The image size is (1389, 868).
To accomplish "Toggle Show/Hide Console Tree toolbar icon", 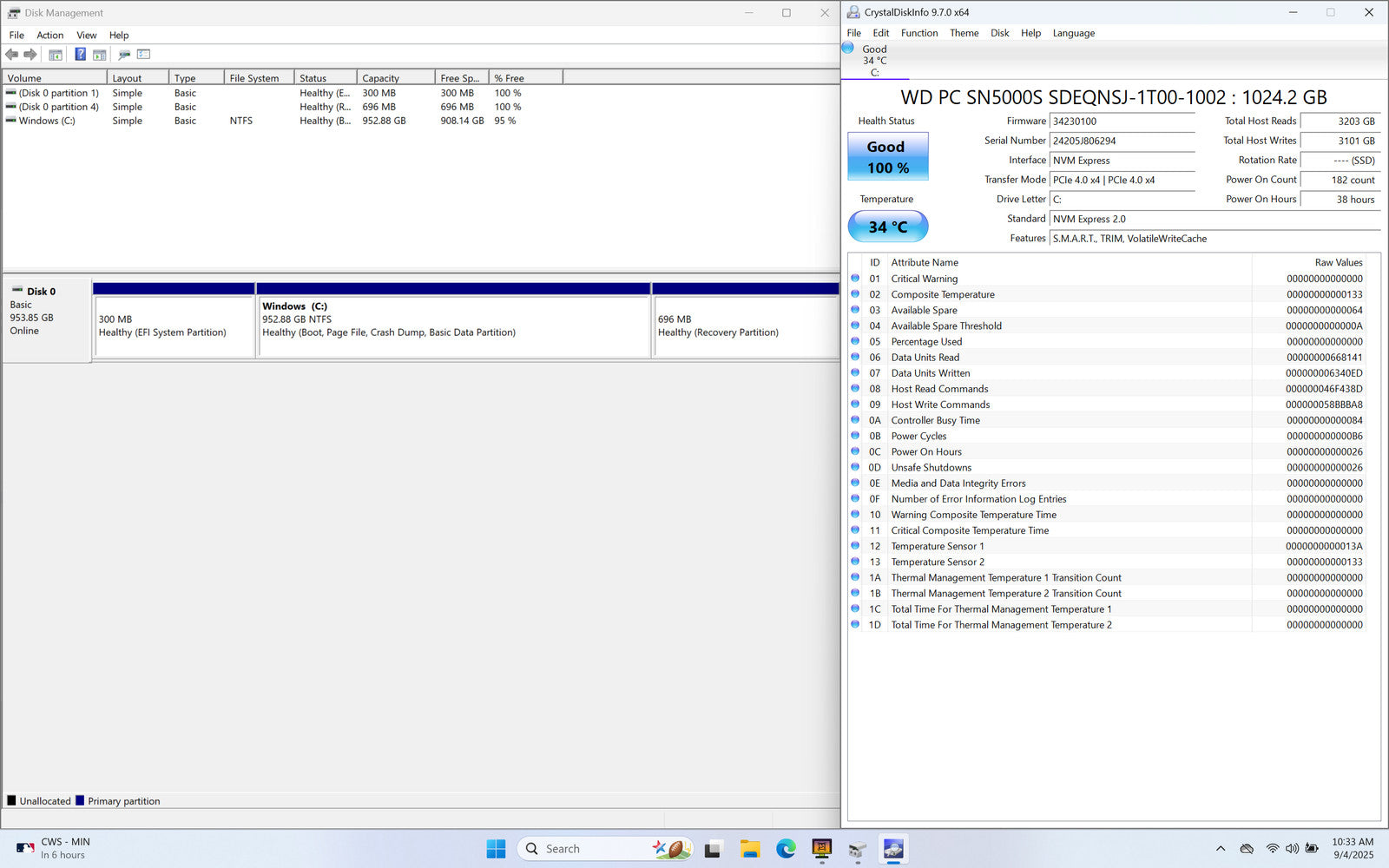I will [56, 55].
